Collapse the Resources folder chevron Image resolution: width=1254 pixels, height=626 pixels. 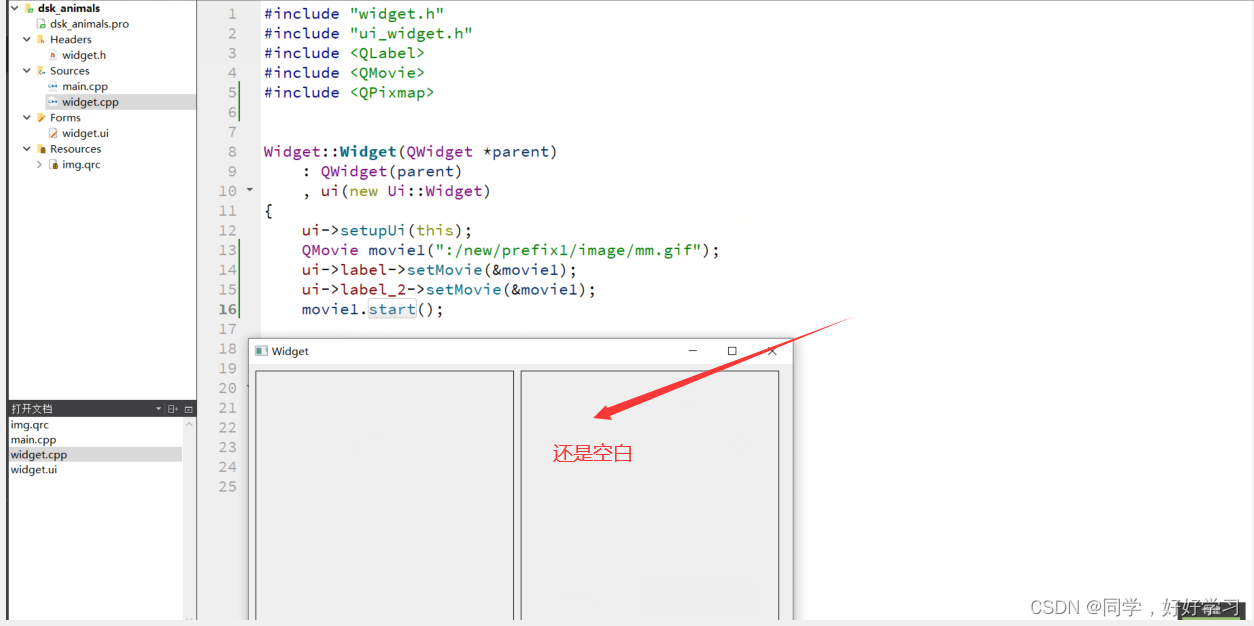27,149
